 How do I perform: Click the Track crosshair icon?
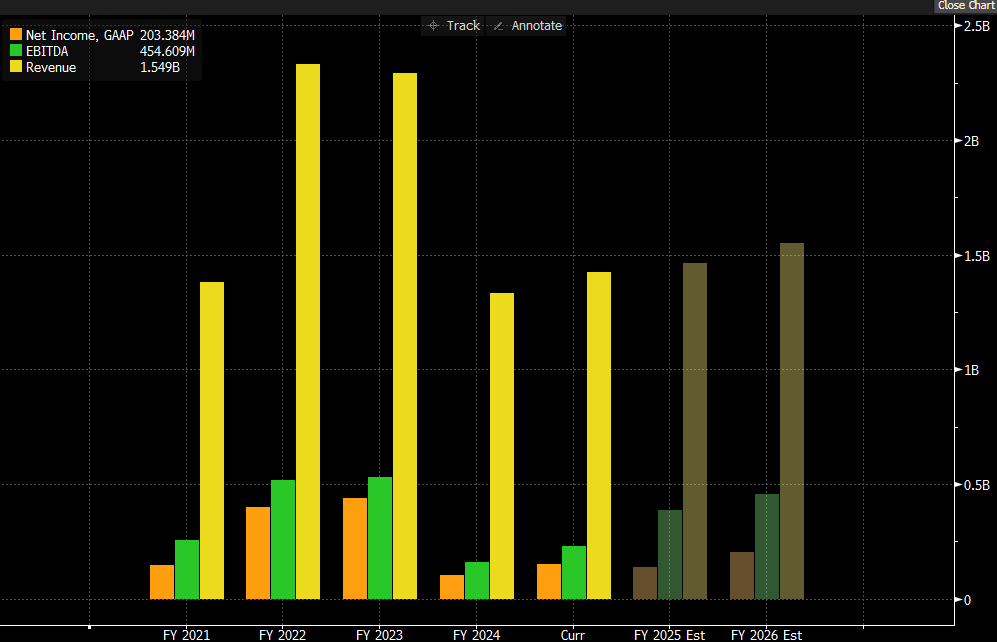pos(433,26)
